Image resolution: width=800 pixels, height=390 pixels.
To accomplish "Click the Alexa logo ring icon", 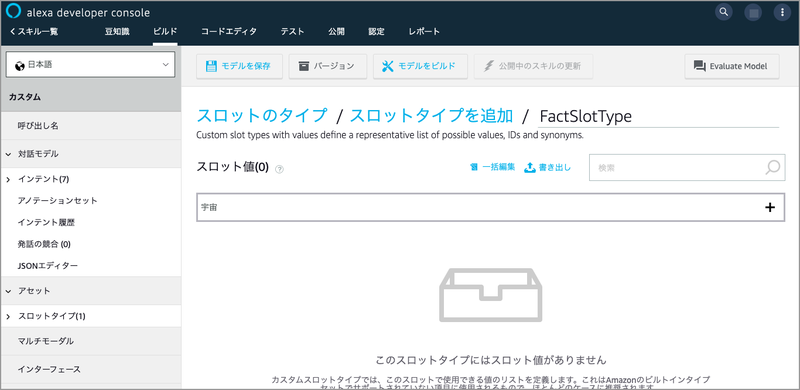I will point(13,11).
